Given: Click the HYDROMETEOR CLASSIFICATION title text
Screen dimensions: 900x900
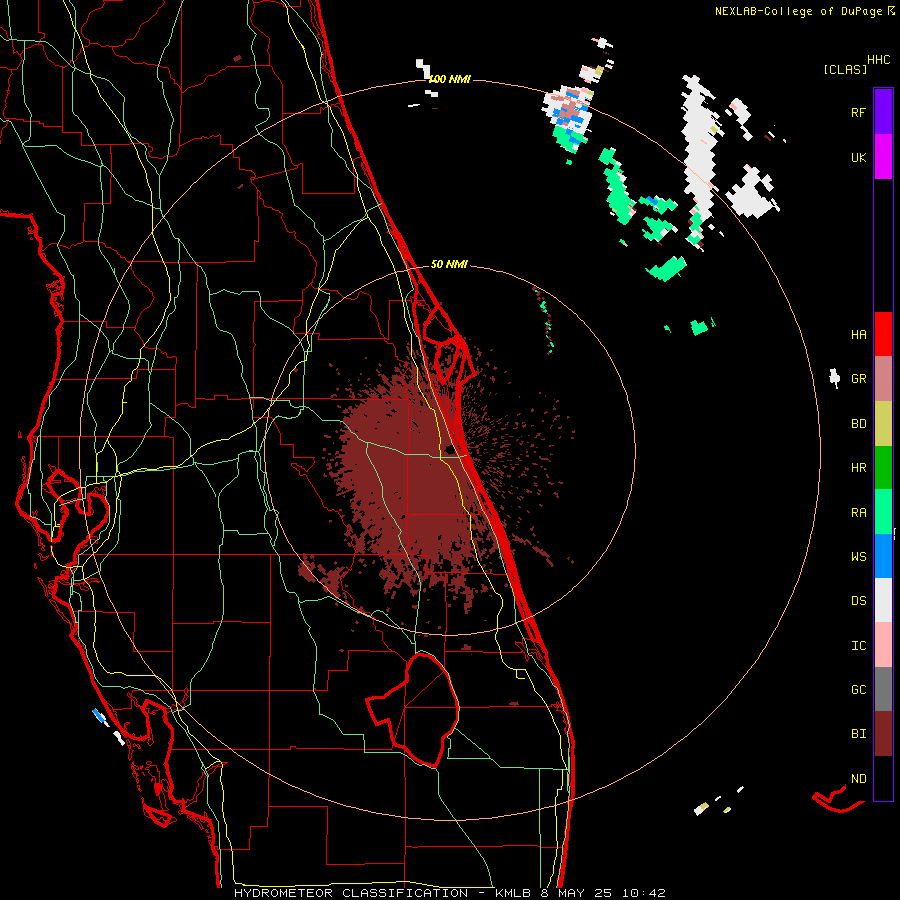Looking at the screenshot, I should tap(351, 893).
